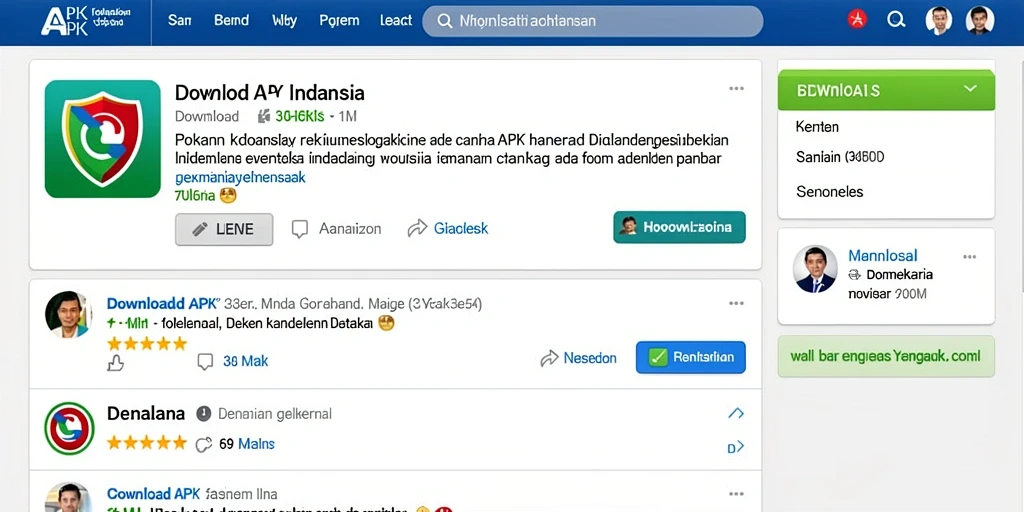This screenshot has height=512, width=1024.
Task: Open the Cownload APK post title
Action: 153,494
